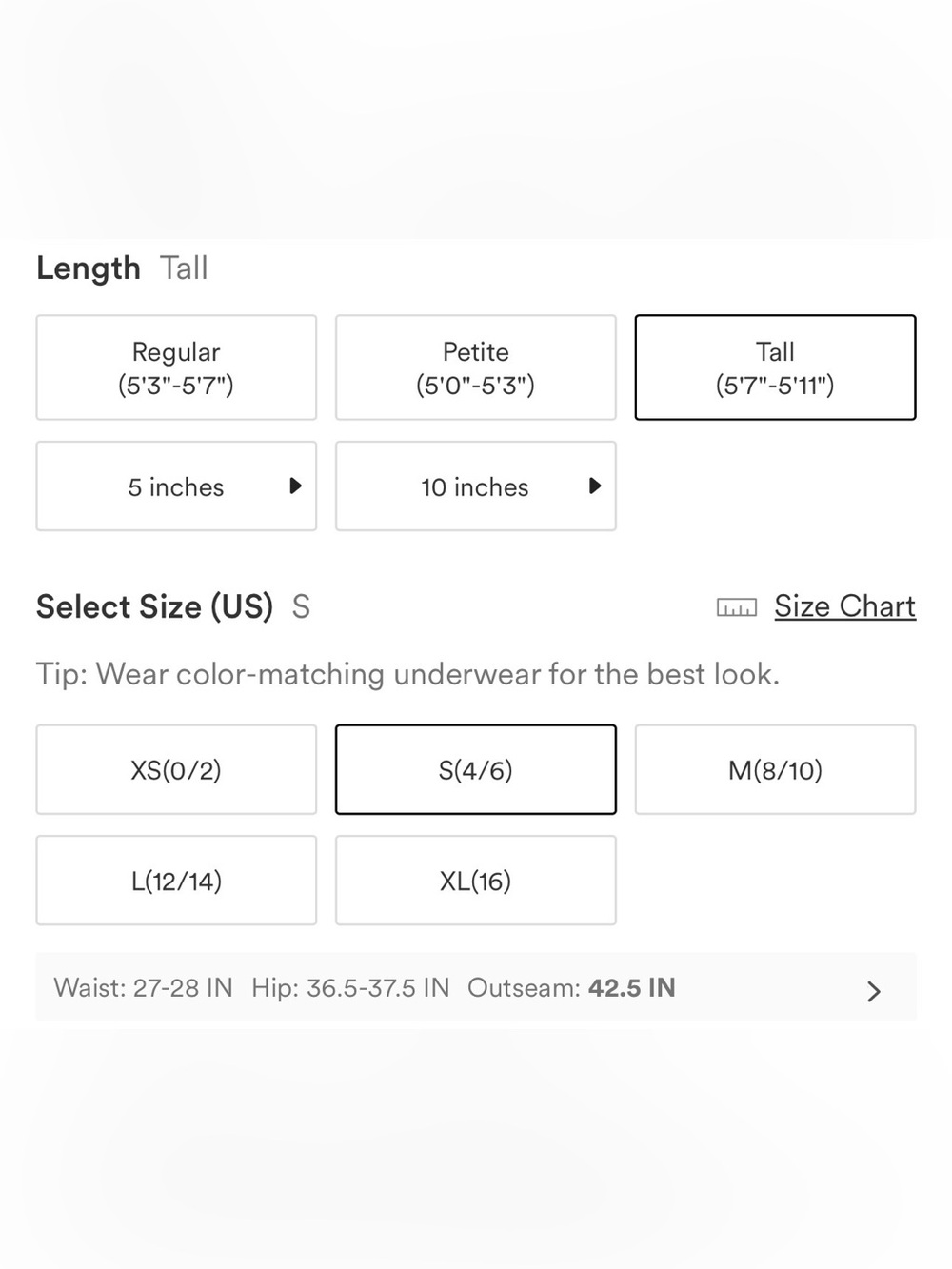This screenshot has height=1269, width=952.
Task: Click the Select Size (US) heading
Action: (154, 606)
